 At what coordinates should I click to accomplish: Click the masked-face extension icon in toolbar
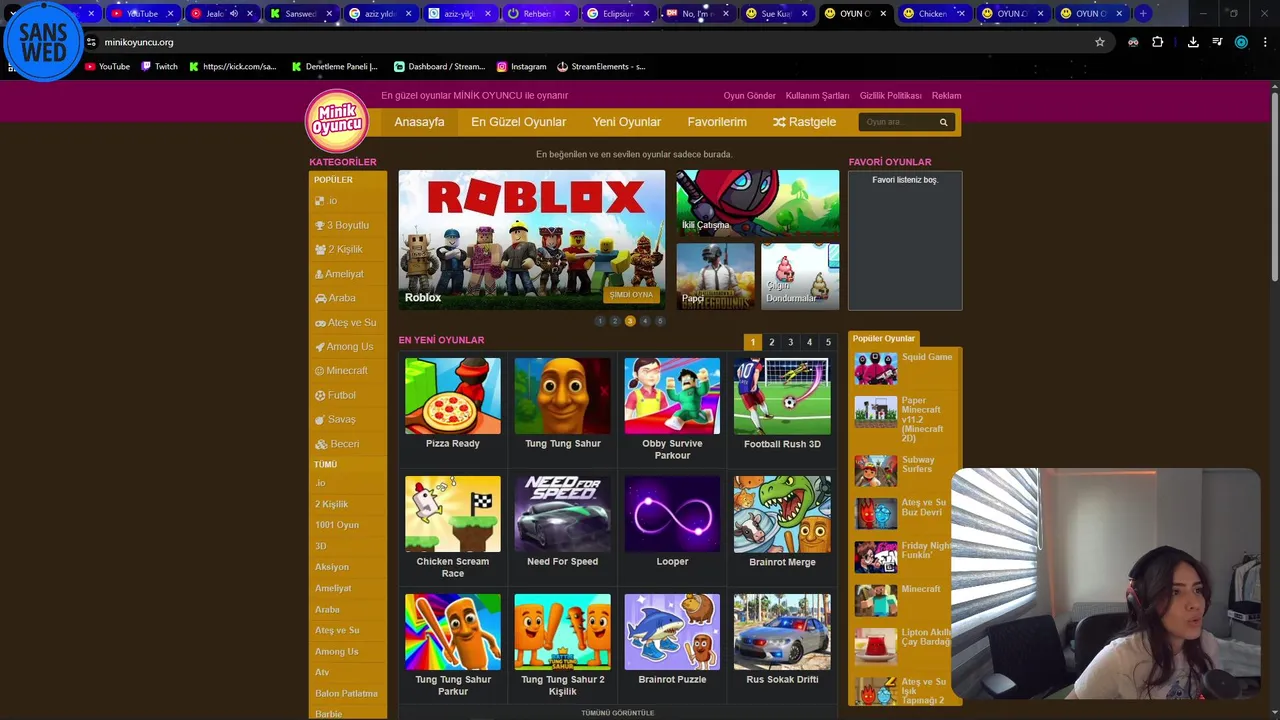(x=1133, y=42)
